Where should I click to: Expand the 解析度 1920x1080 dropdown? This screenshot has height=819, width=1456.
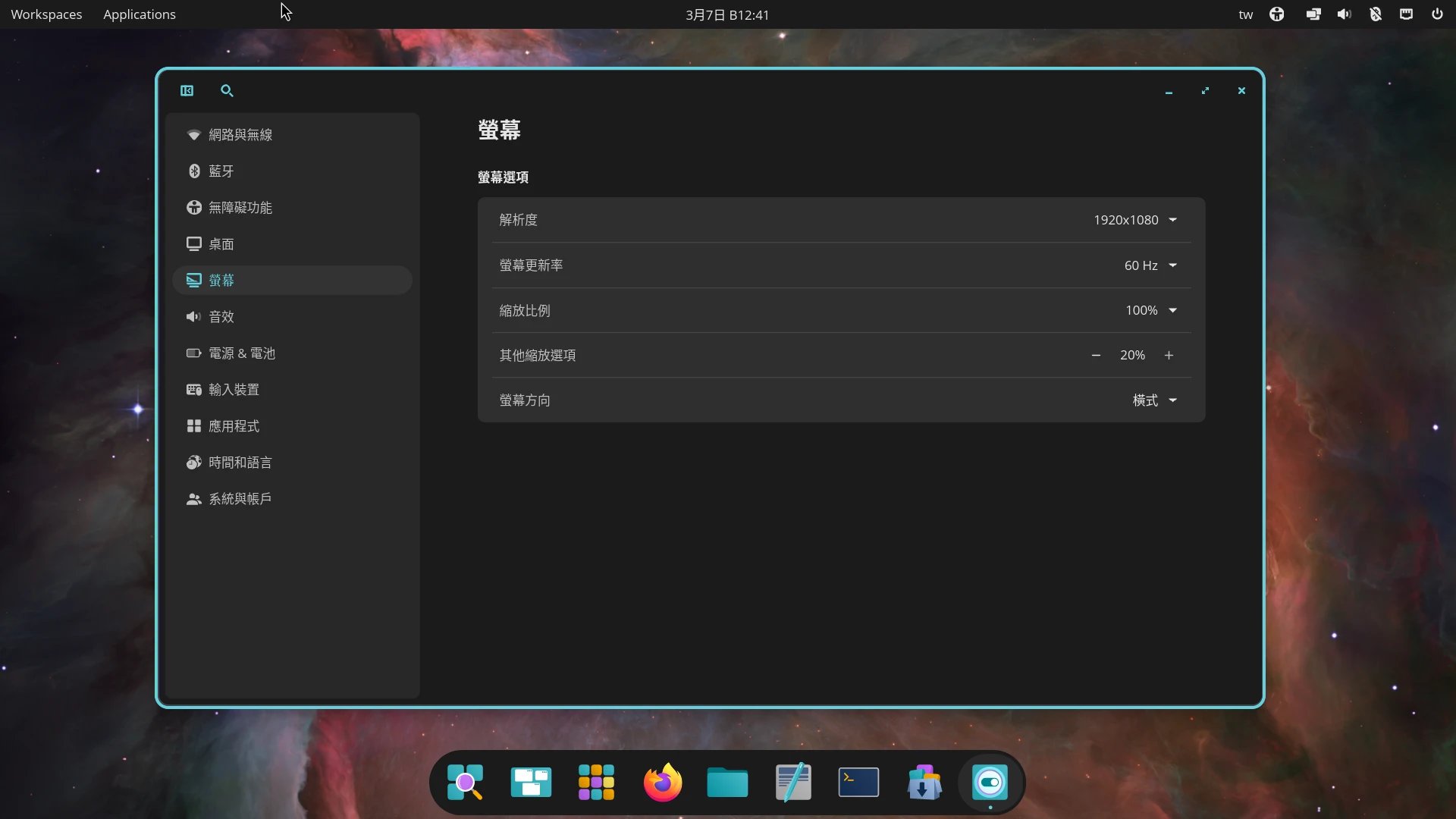(1135, 220)
